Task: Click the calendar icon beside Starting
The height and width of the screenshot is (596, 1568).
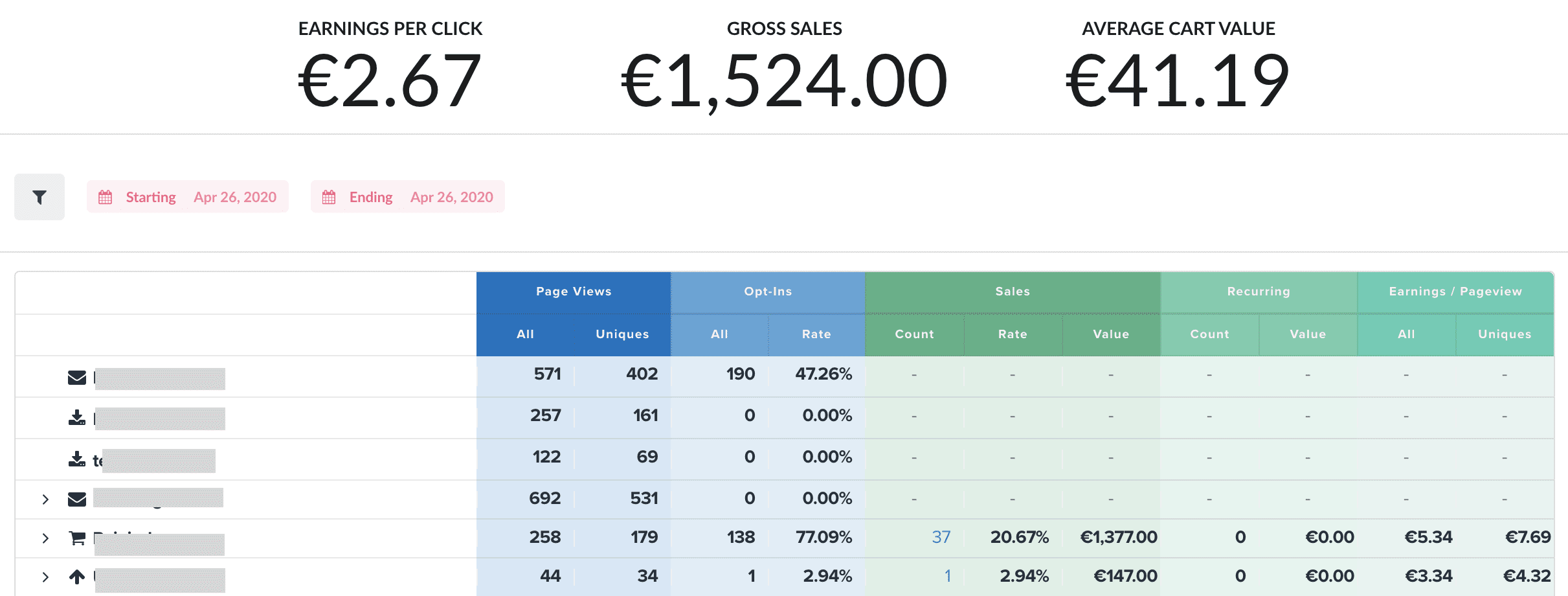Action: 105,197
